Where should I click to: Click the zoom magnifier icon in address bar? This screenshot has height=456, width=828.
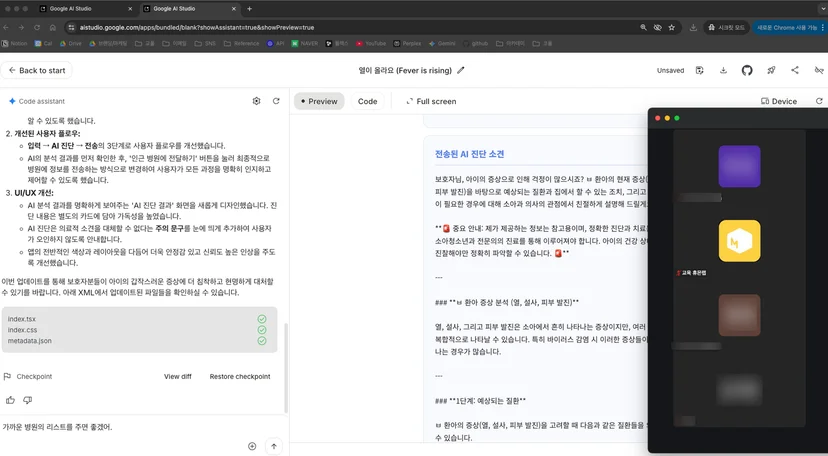tap(643, 27)
